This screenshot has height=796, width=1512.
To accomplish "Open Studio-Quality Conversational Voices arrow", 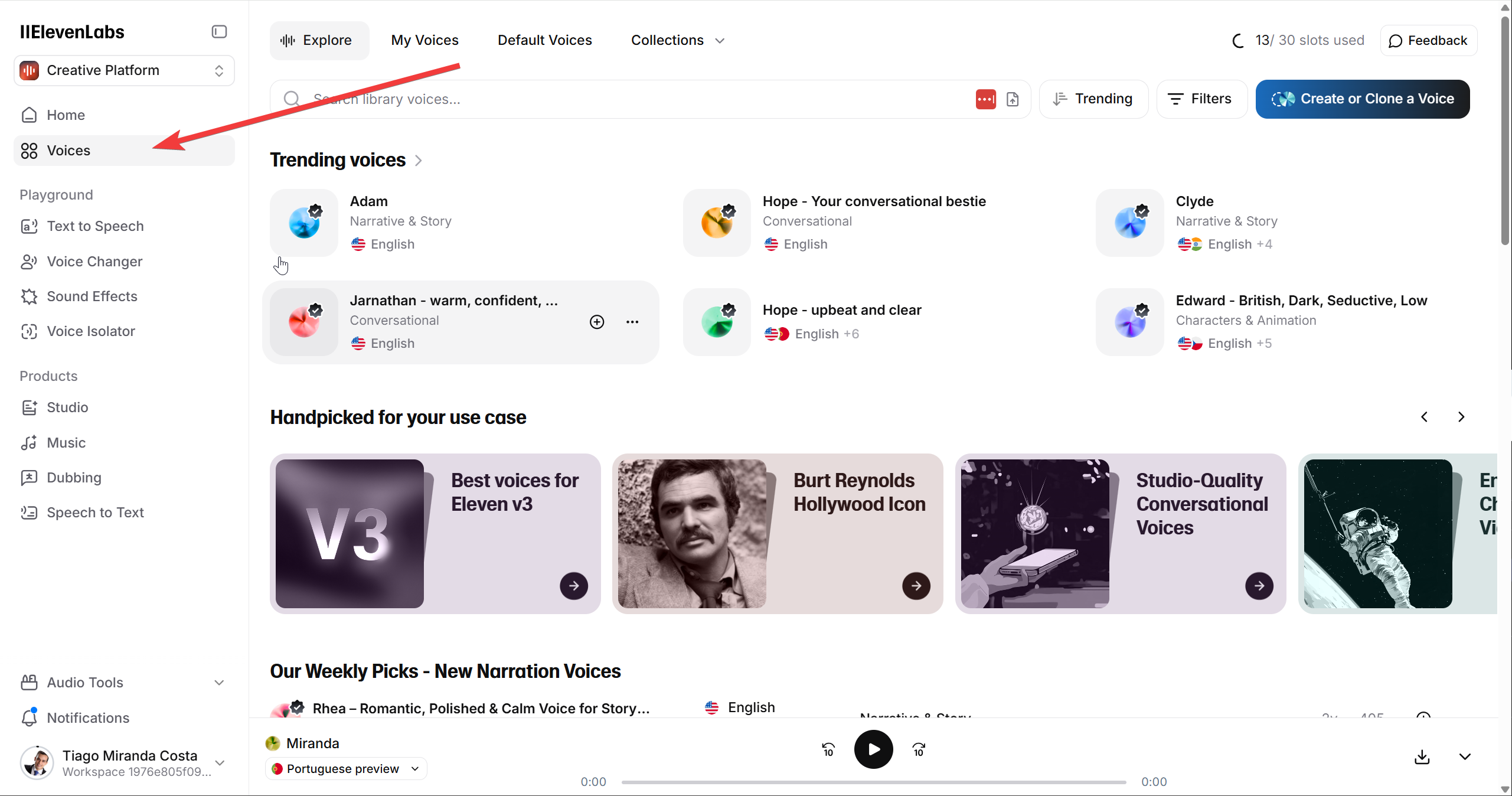I will click(1259, 586).
